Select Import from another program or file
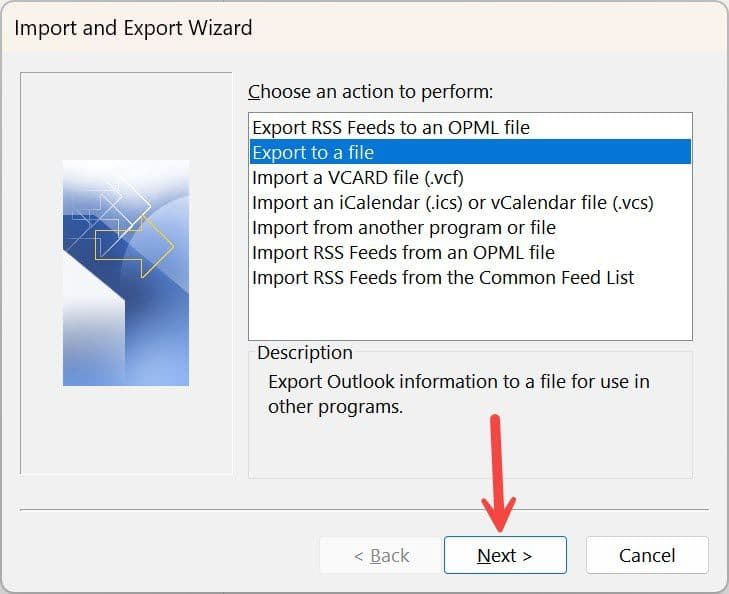The height and width of the screenshot is (594, 729). click(403, 227)
